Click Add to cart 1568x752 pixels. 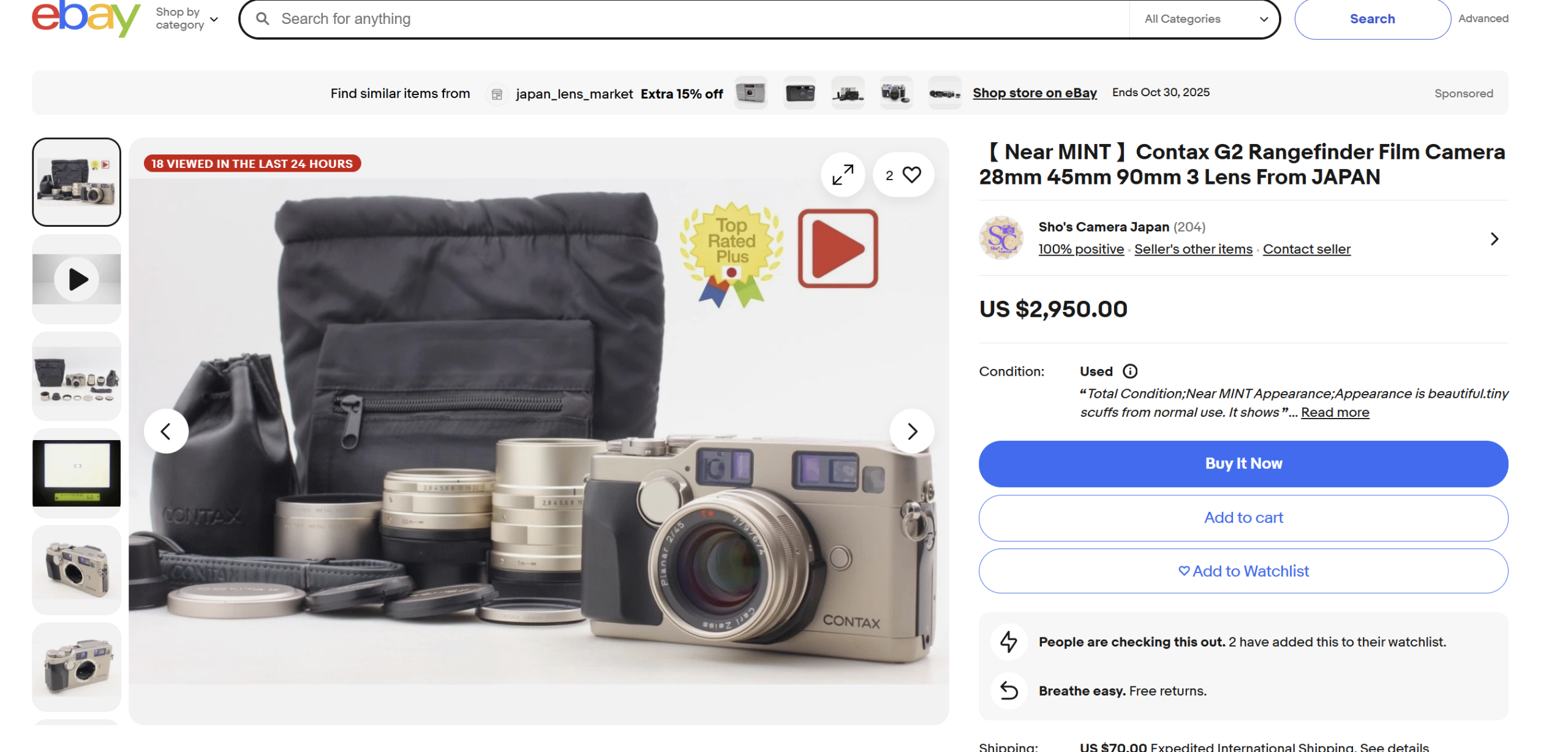(x=1243, y=518)
